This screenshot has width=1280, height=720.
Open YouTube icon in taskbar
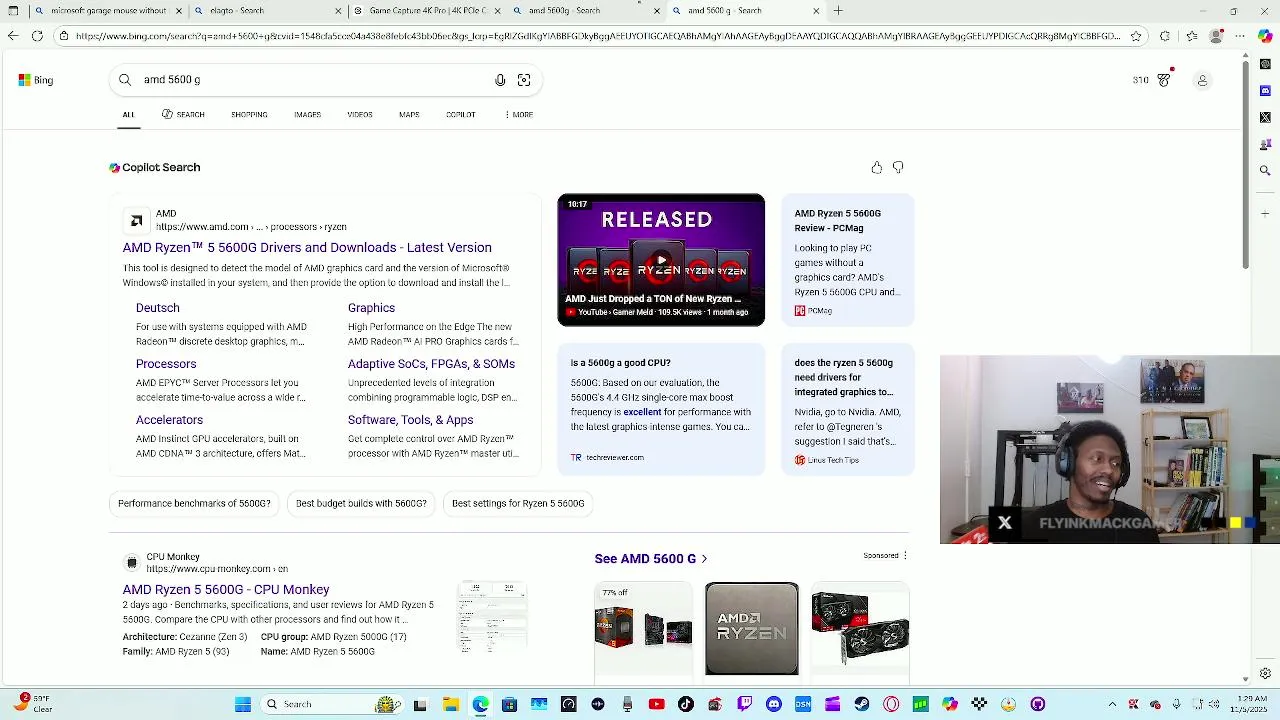(x=656, y=704)
